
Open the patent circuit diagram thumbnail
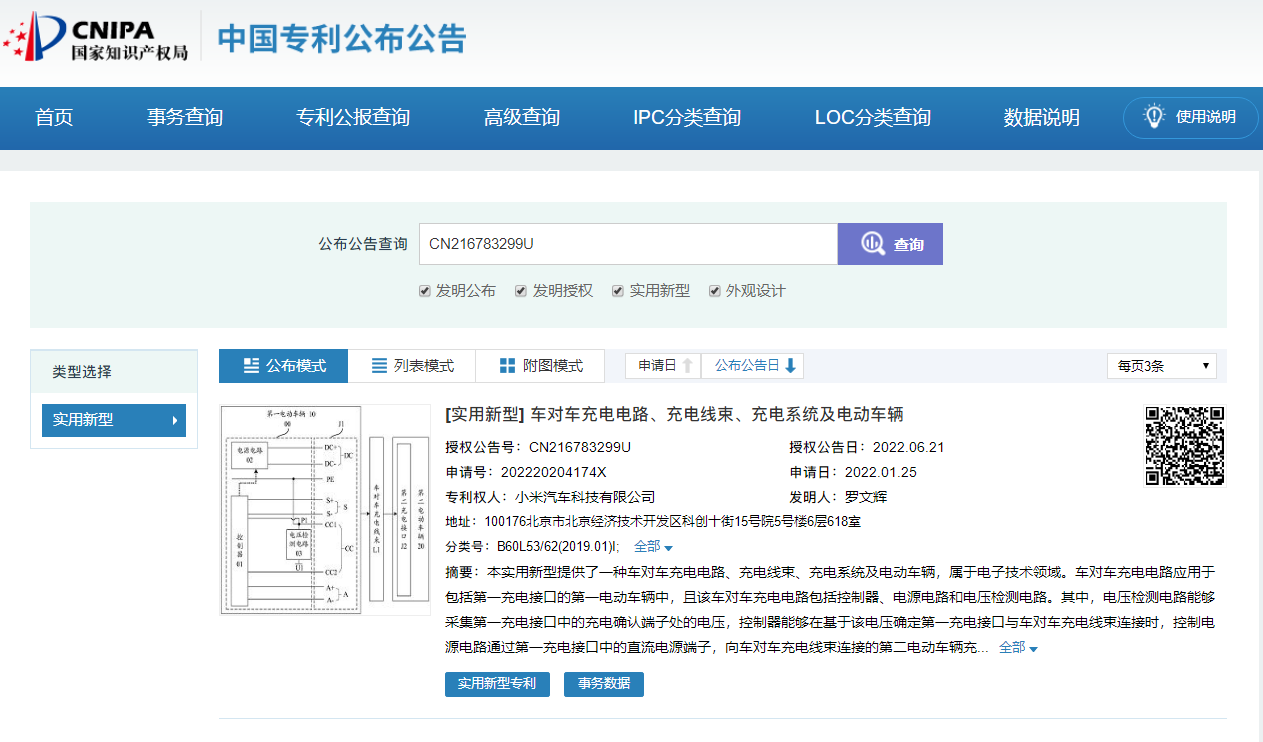tap(325, 509)
